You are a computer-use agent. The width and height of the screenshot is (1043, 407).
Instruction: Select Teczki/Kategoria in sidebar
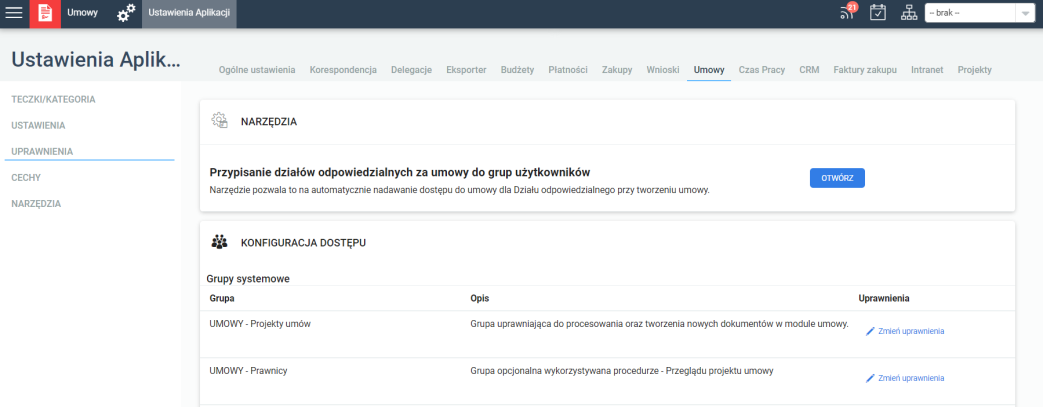coord(53,100)
